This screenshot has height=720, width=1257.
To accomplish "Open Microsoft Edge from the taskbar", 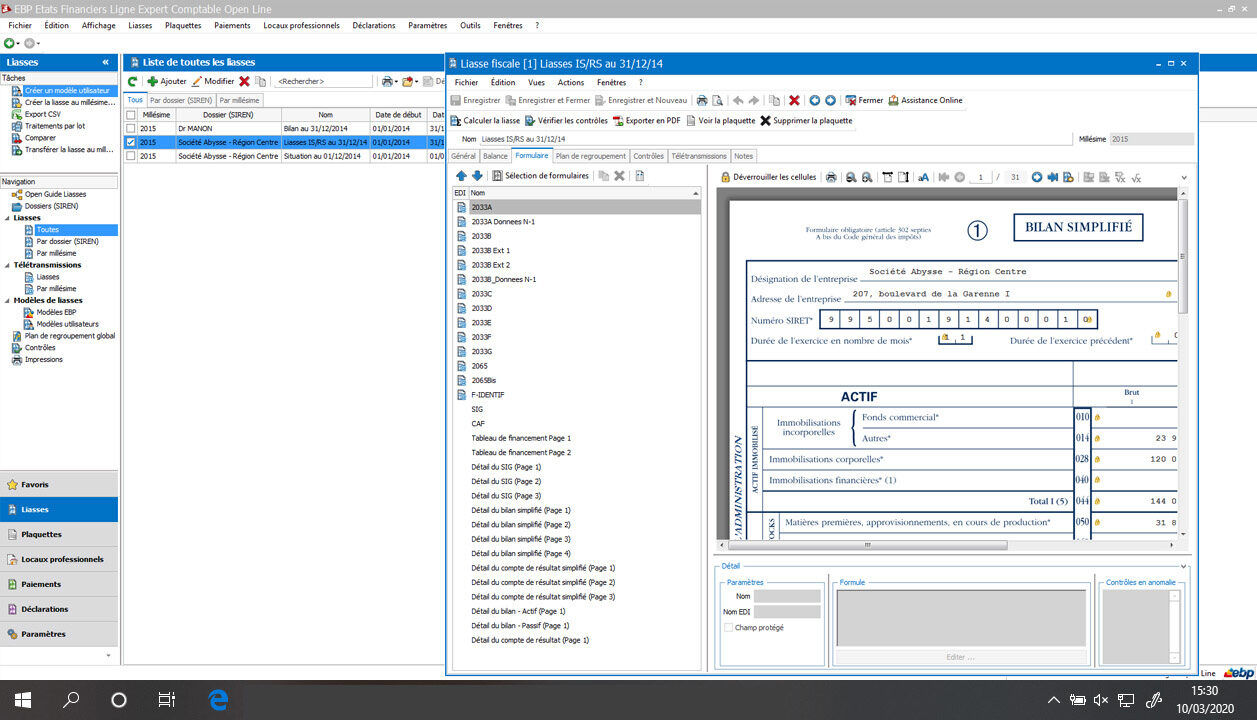I will pos(217,700).
